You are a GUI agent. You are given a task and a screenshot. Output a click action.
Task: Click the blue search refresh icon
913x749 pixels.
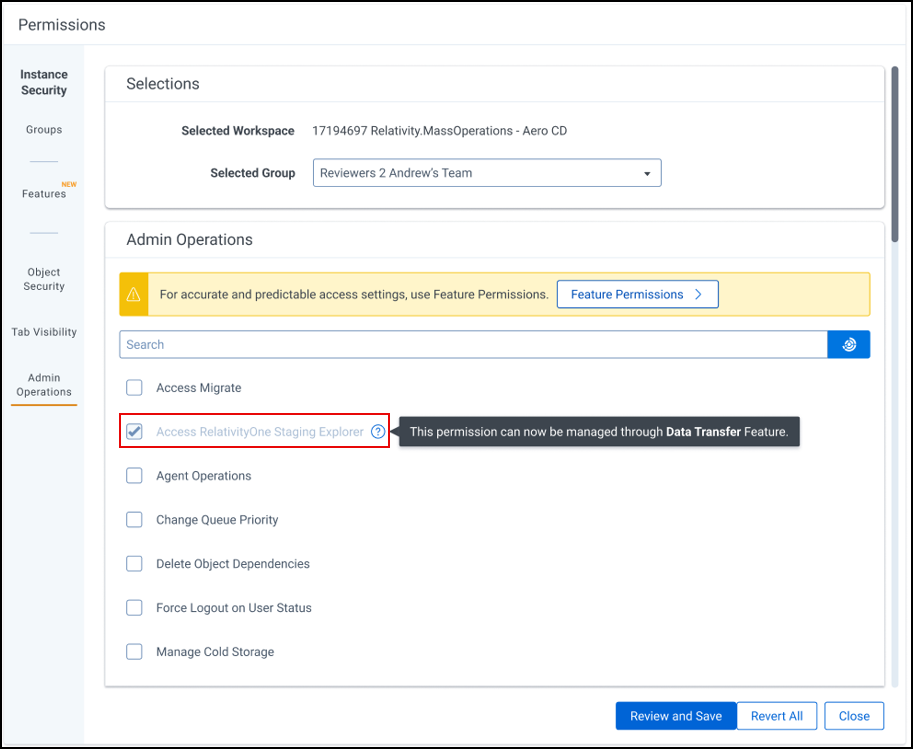(848, 344)
